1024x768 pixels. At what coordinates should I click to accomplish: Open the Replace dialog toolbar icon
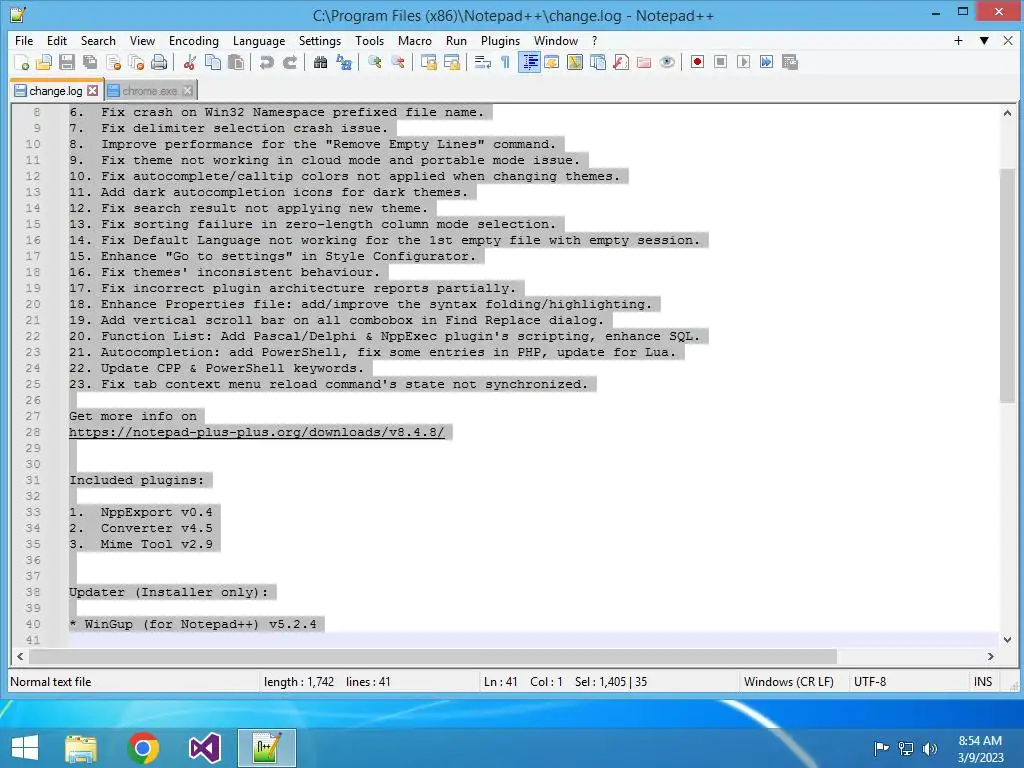tap(344, 62)
